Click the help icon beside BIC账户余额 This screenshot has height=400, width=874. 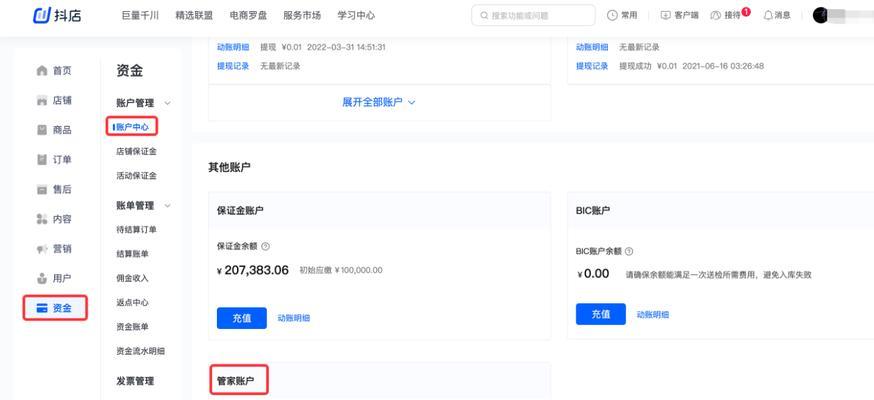coord(629,251)
